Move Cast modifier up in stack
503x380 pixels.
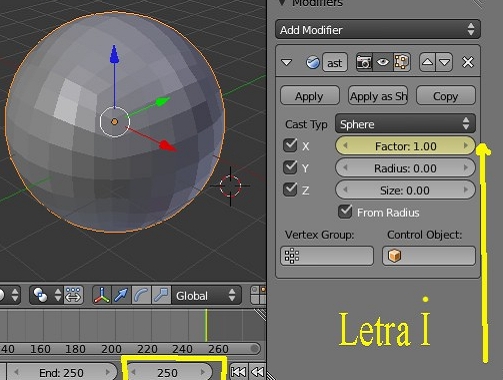point(427,62)
